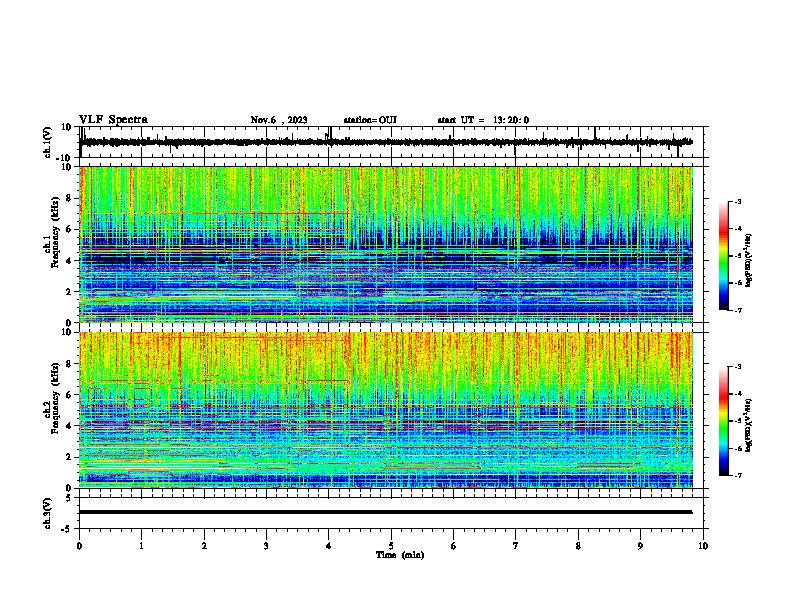
Task: Click time axis tick label "4"
Action: tap(329, 546)
